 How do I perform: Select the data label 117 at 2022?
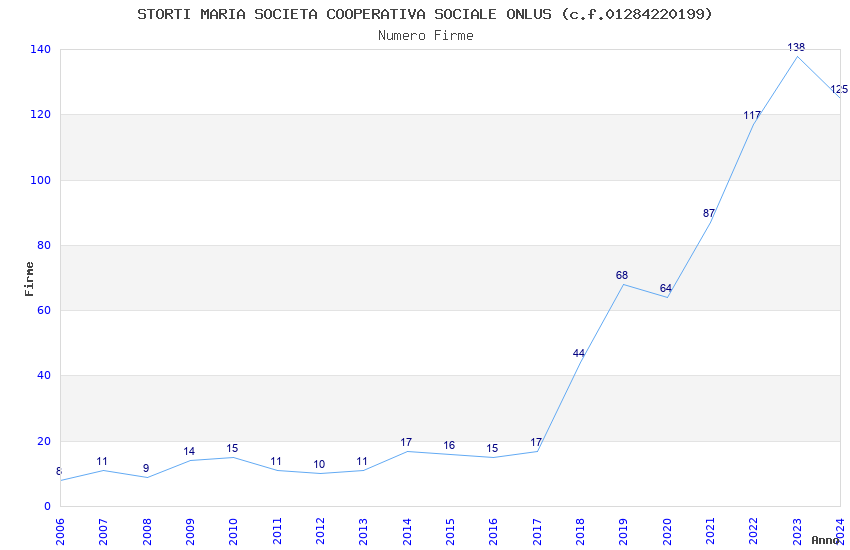(x=752, y=115)
